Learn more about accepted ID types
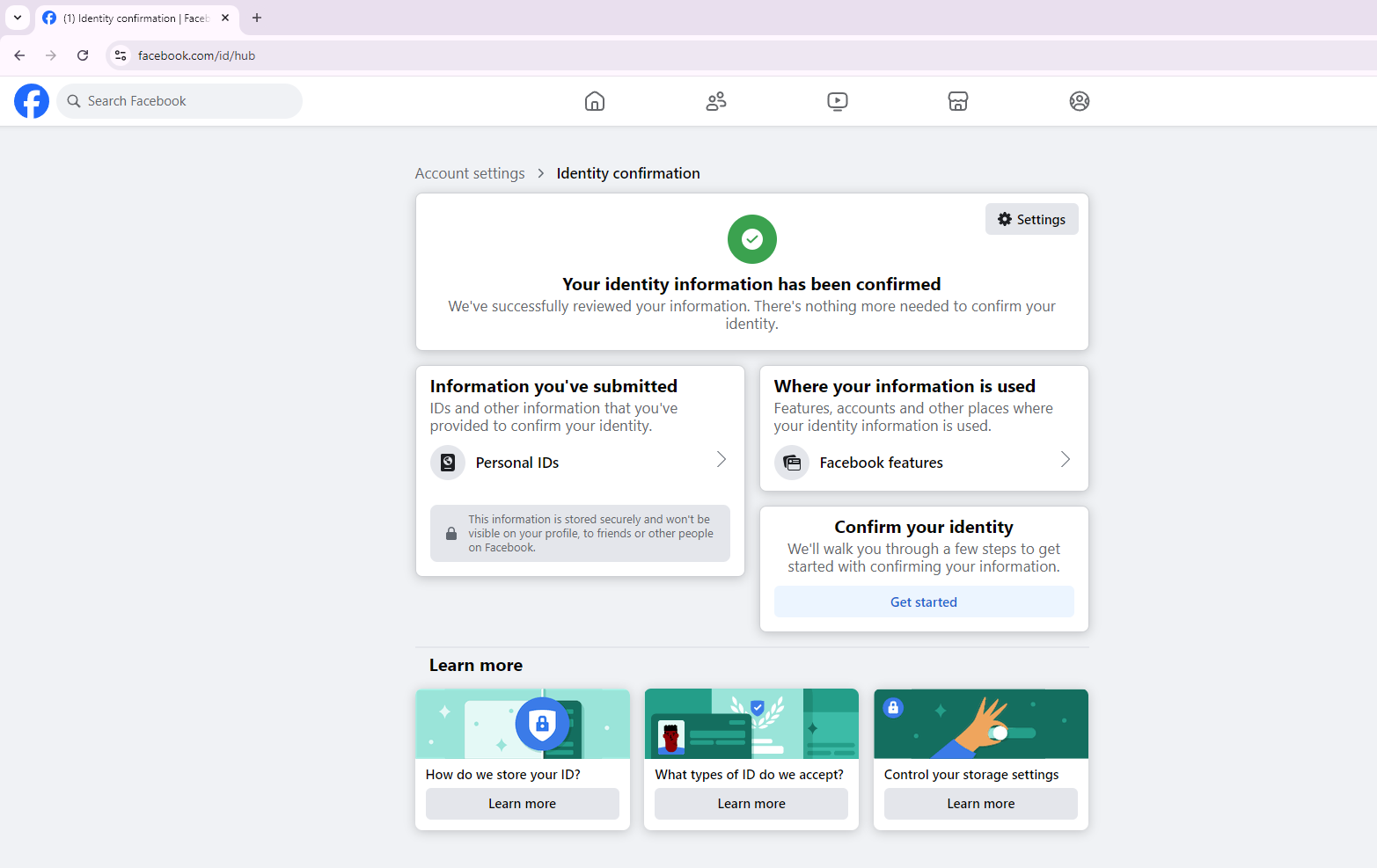The image size is (1377, 868). coord(751,804)
